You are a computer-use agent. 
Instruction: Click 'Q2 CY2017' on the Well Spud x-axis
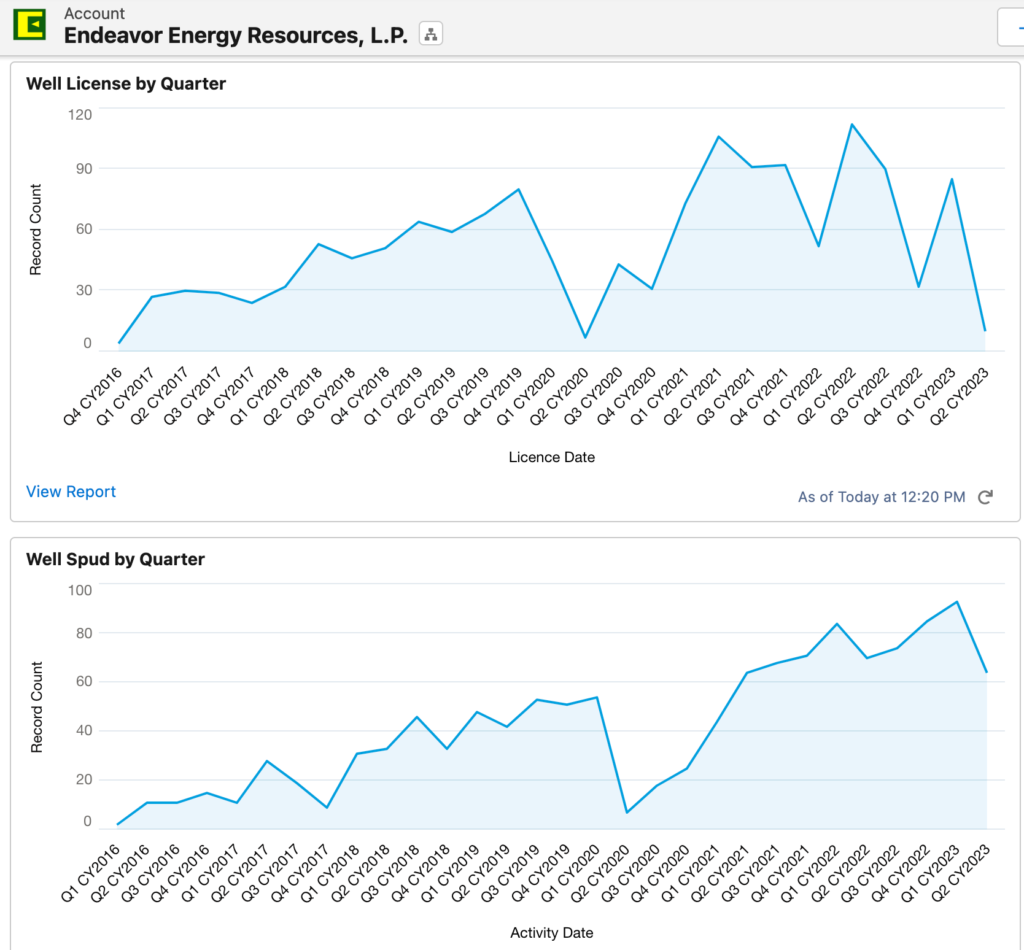click(241, 873)
